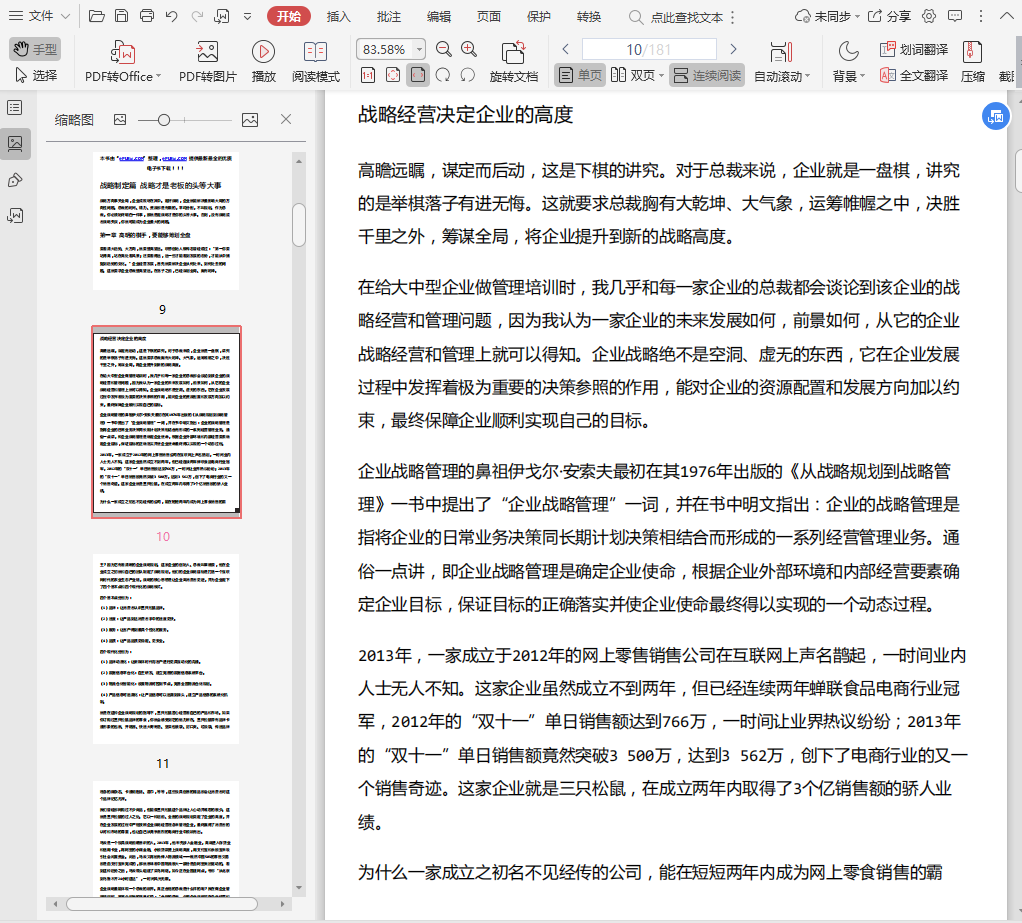The width and height of the screenshot is (1022, 923).
Task: Click 全文翻译 full text translation
Action: pyautogui.click(x=914, y=76)
